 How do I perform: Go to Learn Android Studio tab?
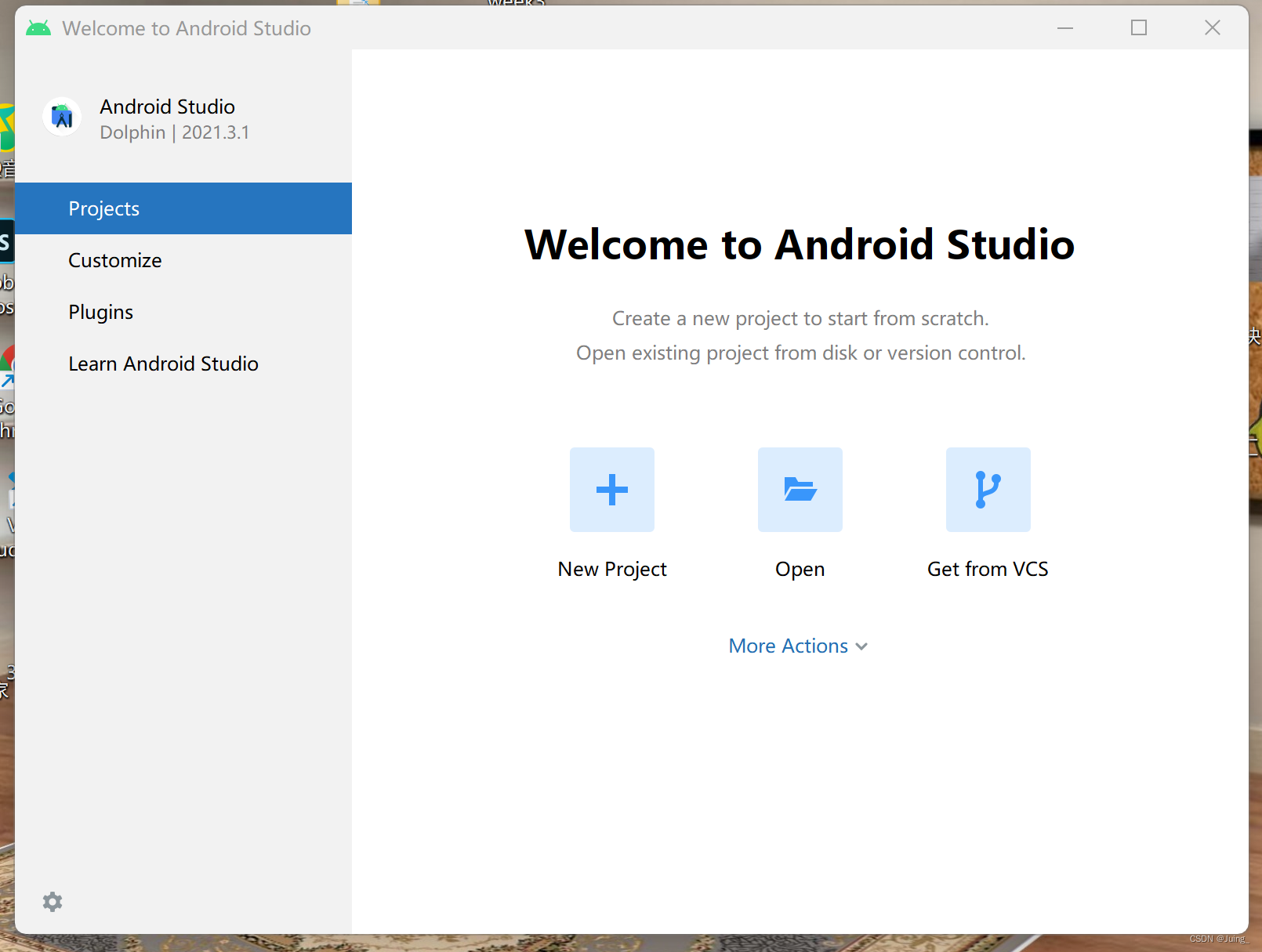(183, 364)
